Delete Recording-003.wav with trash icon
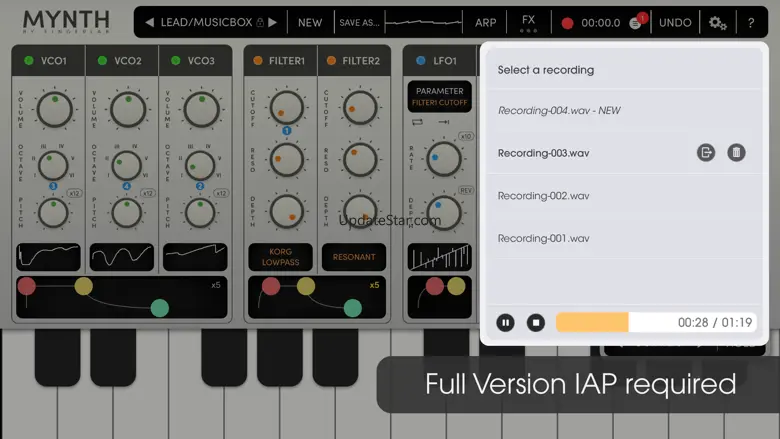Viewport: 780px width, 439px height. pos(736,153)
